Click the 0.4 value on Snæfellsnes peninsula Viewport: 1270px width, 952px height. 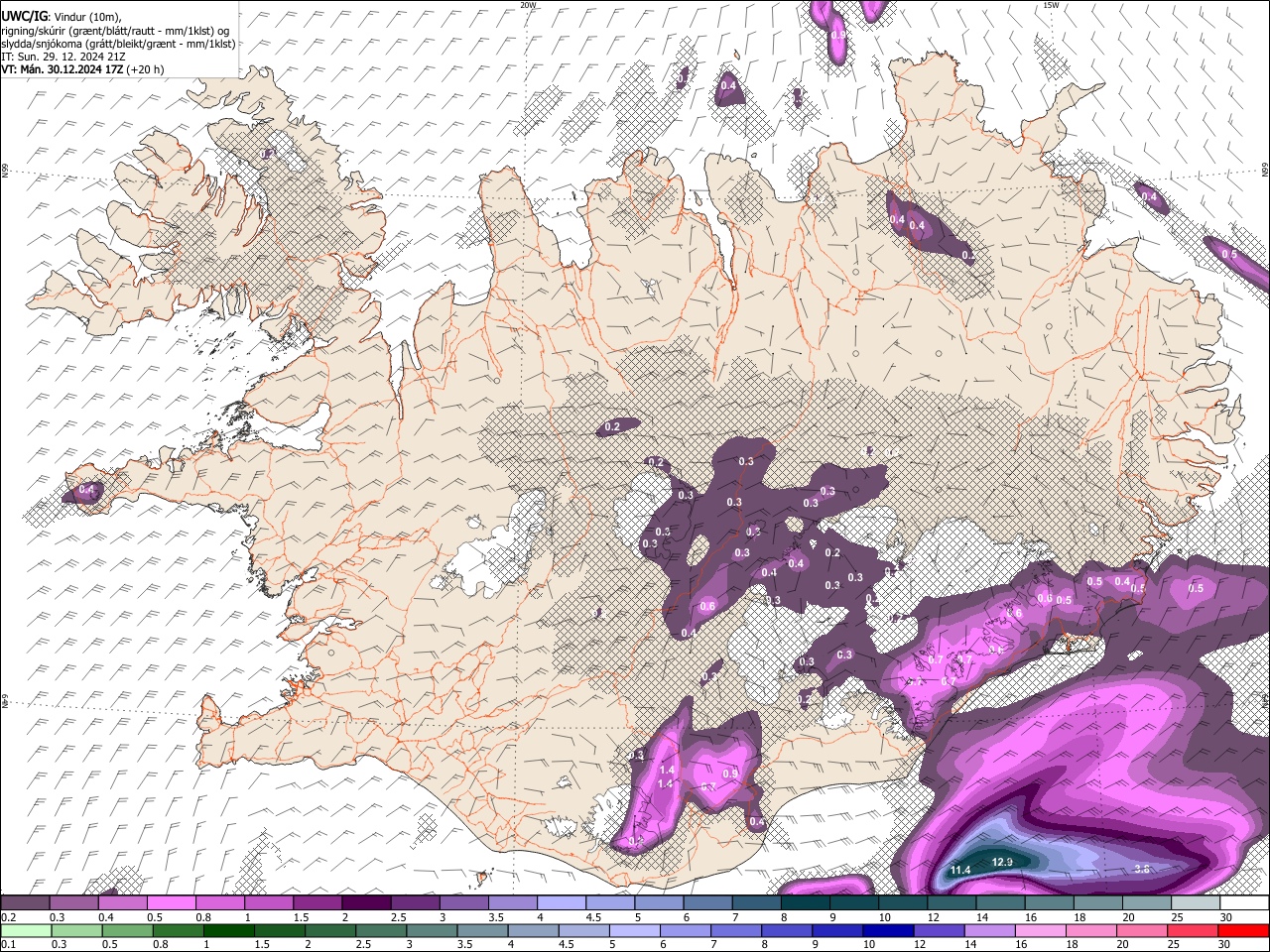tap(86, 489)
